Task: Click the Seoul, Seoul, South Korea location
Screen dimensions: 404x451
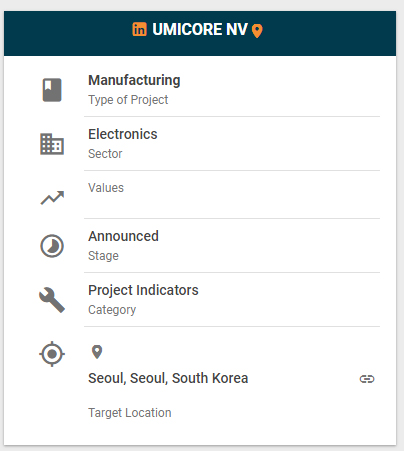Action: coord(168,378)
